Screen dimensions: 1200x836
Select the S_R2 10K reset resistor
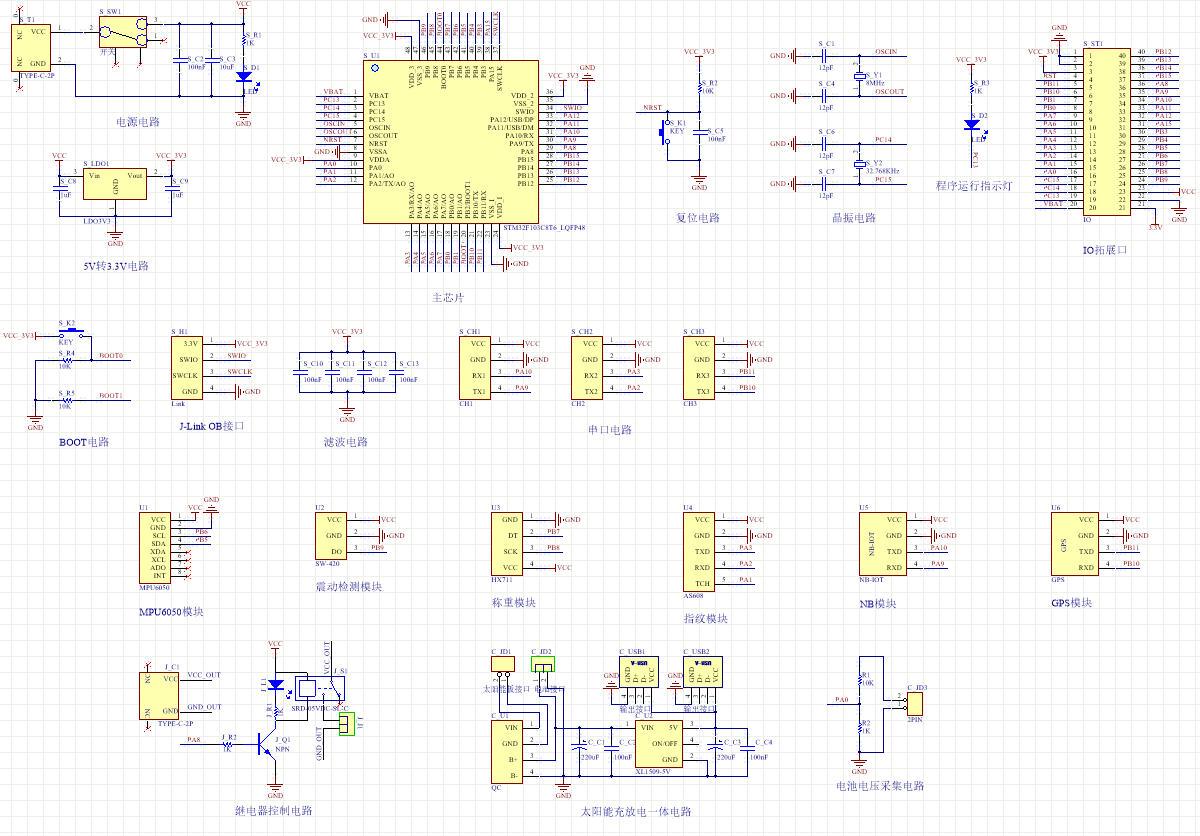click(699, 88)
